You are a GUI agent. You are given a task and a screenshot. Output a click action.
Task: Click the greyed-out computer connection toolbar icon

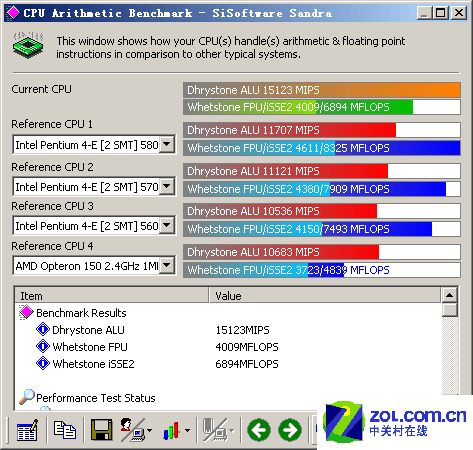tap(215, 430)
